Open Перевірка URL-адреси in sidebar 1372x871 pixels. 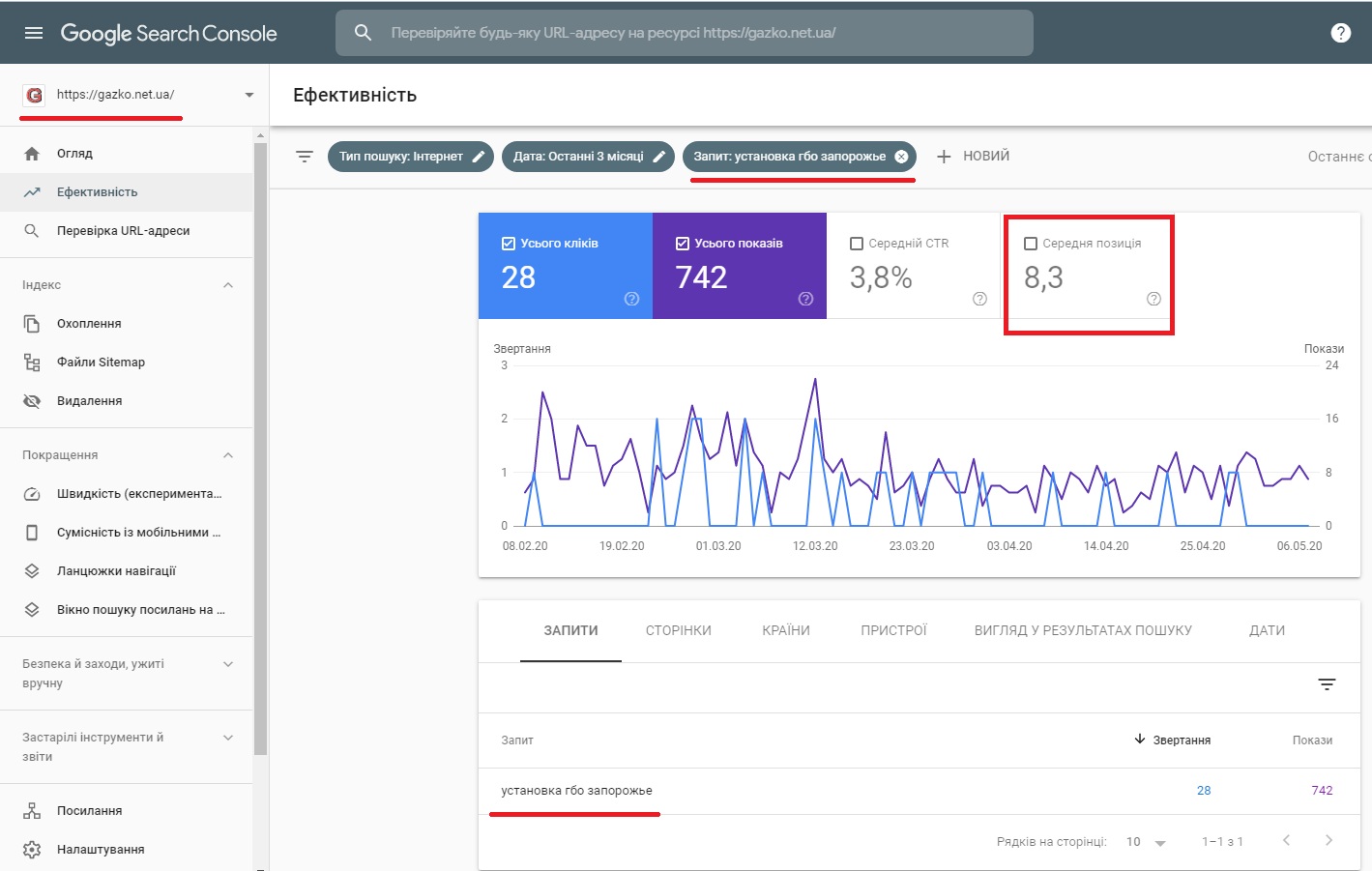pyautogui.click(x=127, y=231)
